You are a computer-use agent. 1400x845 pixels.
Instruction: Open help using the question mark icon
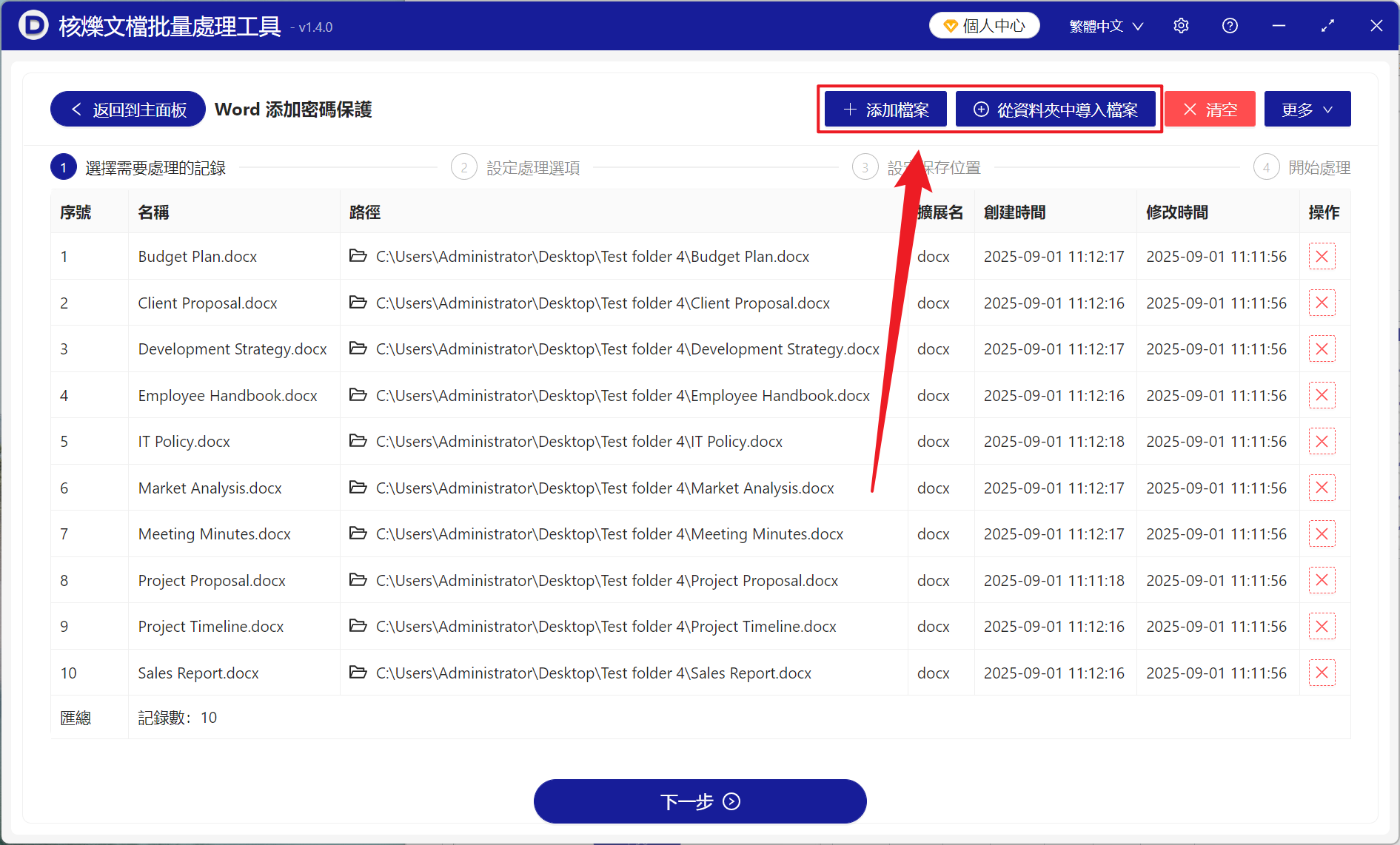coord(1230,25)
